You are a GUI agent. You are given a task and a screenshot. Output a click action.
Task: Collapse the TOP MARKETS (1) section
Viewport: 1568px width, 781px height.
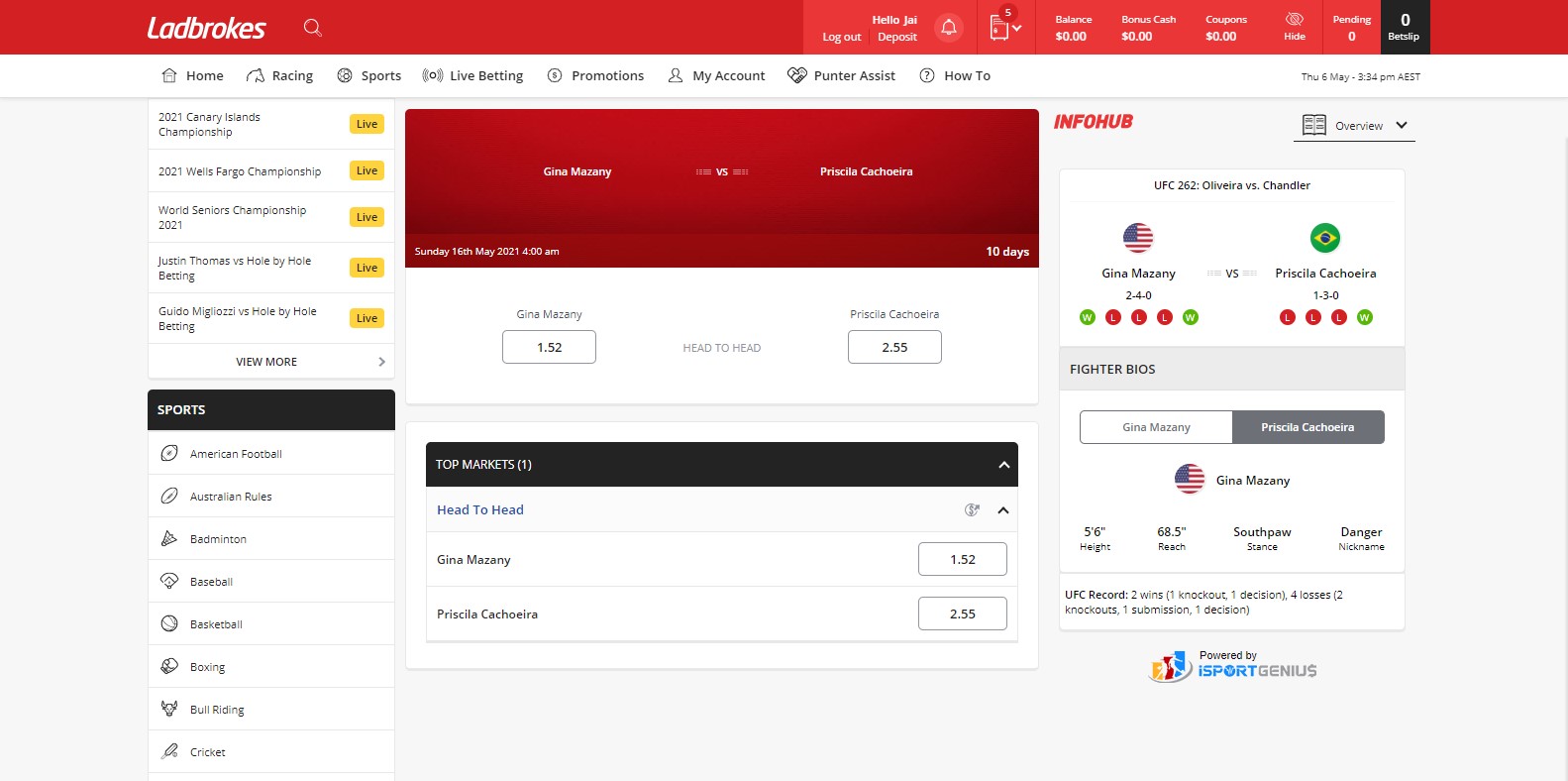(1003, 465)
